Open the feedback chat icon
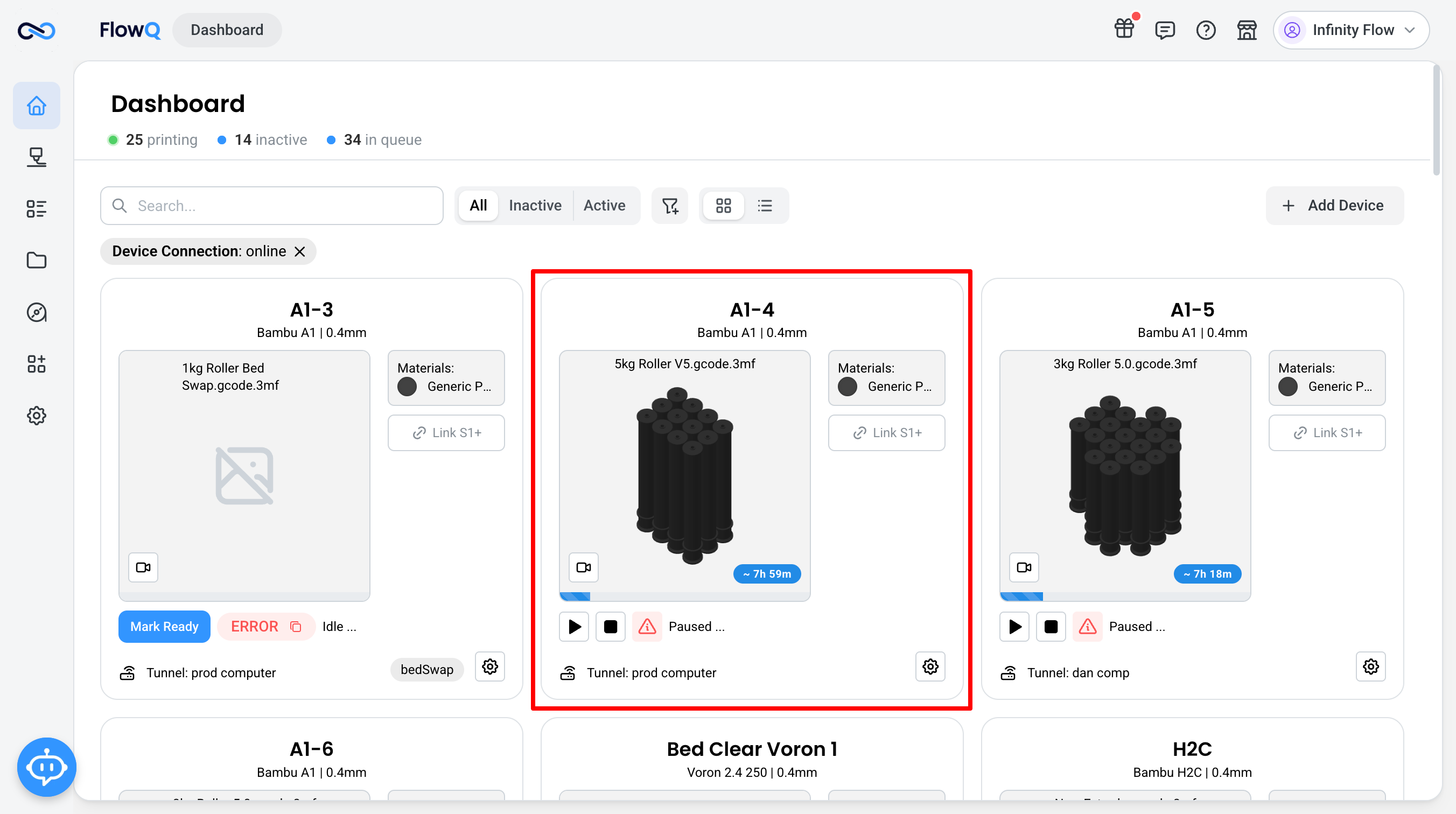The width and height of the screenshot is (1456, 814). tap(1165, 30)
